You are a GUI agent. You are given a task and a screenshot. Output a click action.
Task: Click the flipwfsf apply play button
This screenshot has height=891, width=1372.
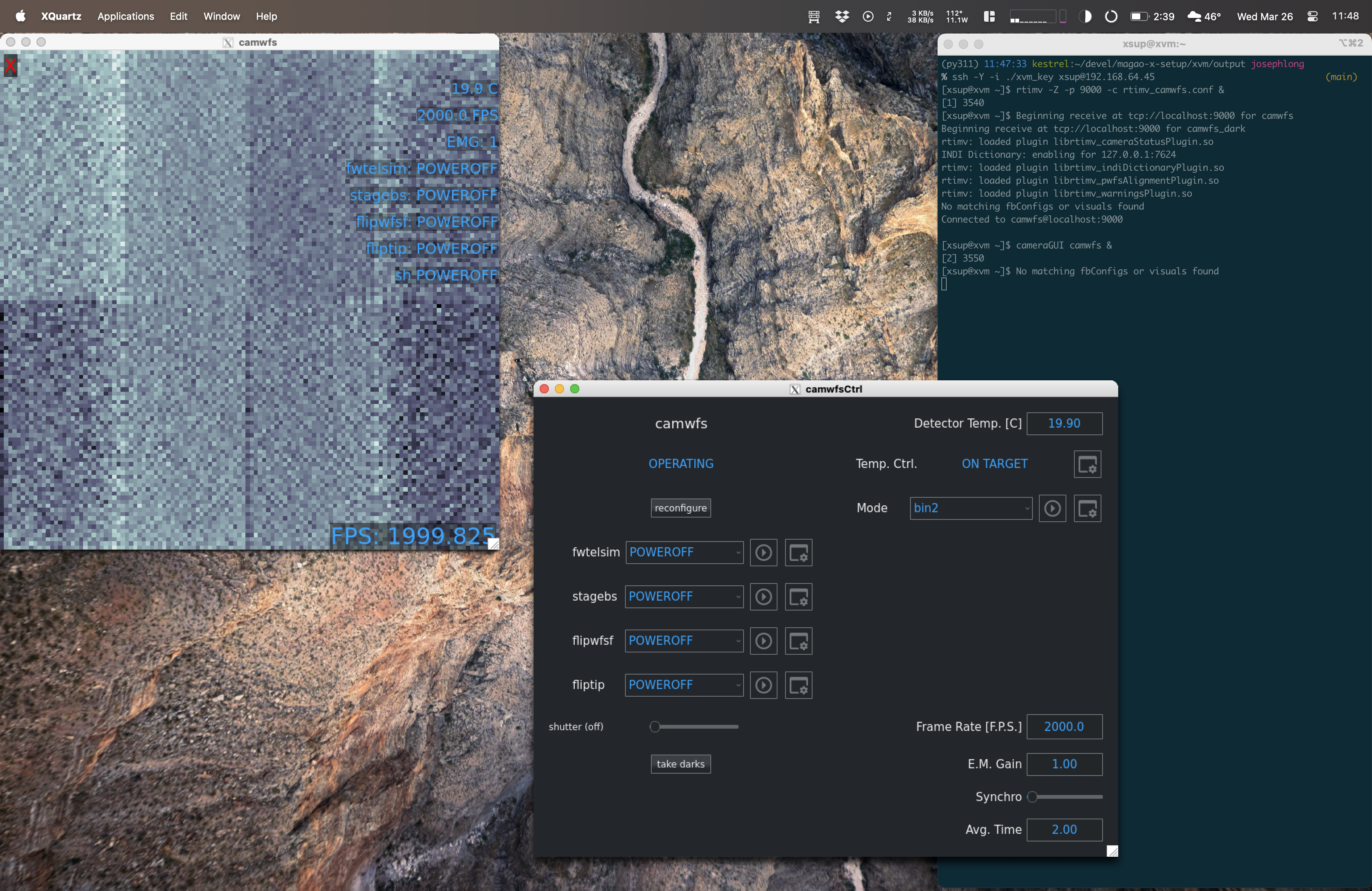coord(763,641)
